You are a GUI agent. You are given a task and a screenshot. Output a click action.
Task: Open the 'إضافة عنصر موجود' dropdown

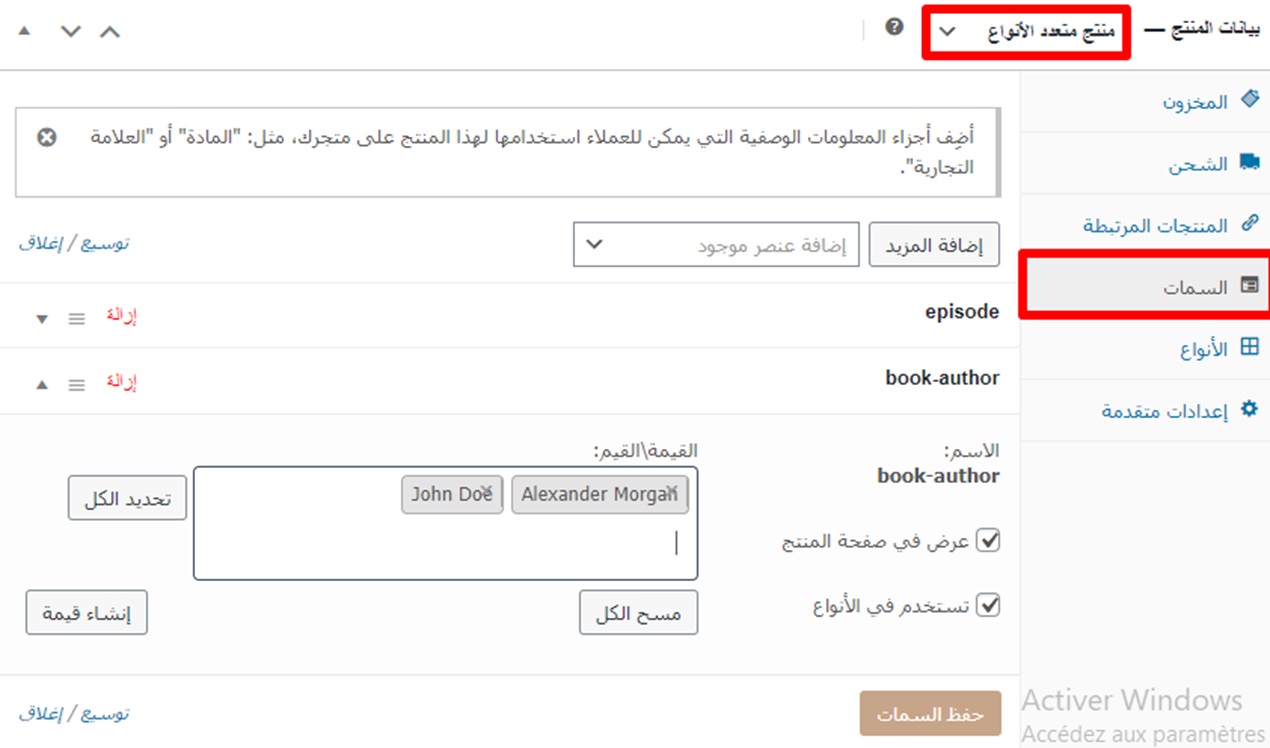[x=715, y=245]
